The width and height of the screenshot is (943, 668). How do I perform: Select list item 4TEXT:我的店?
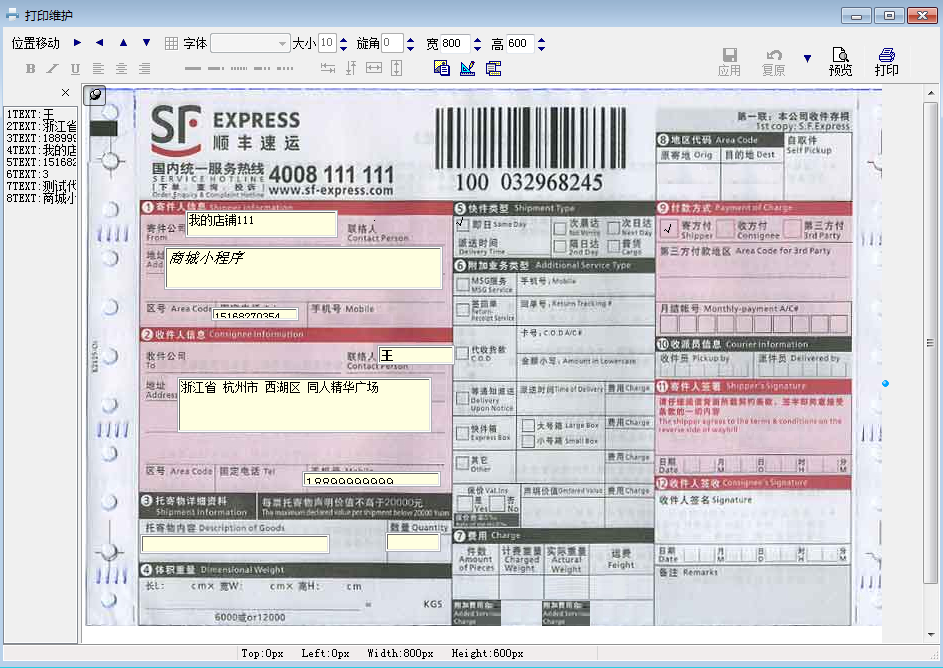point(41,150)
